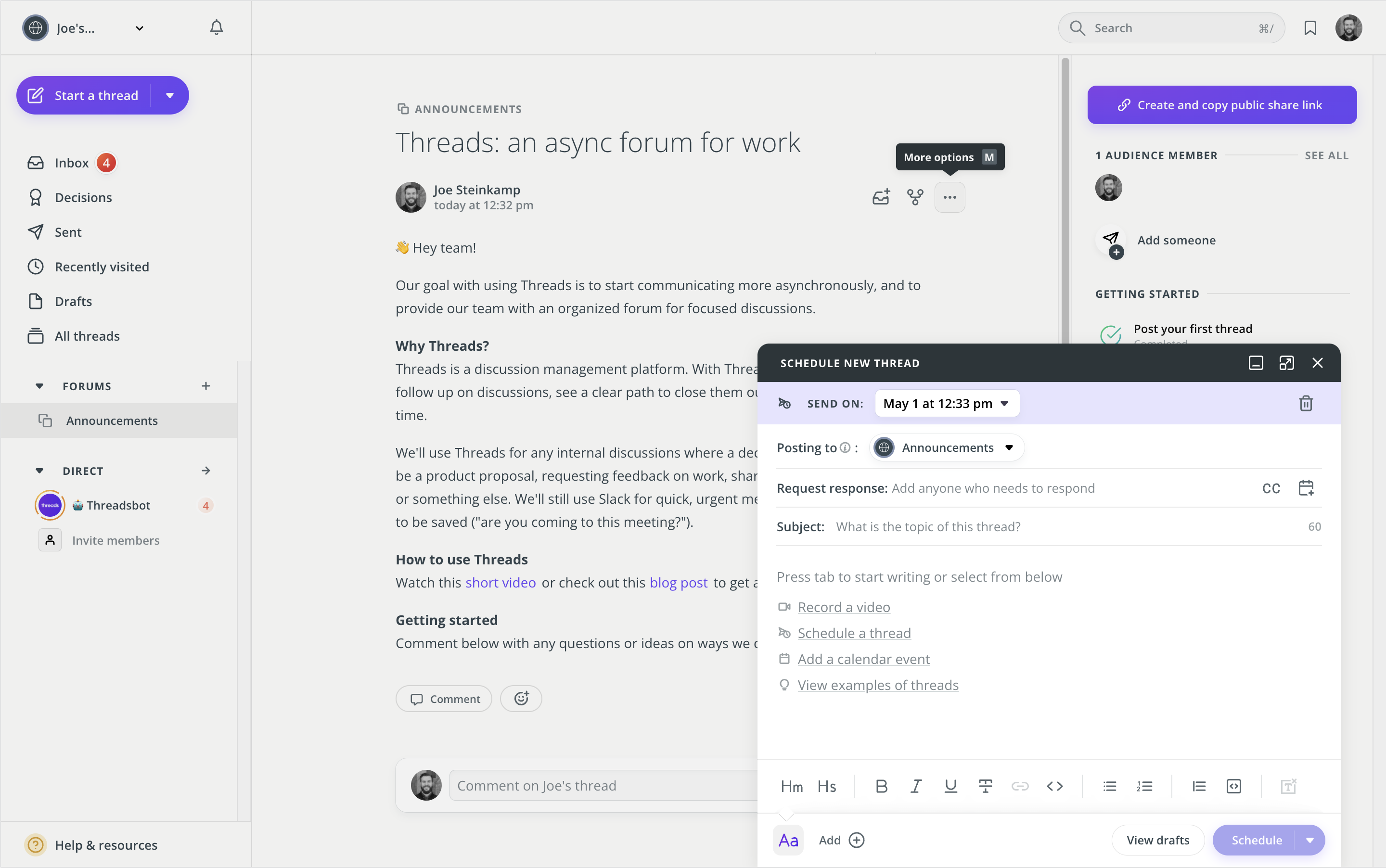Open bookmarks via the bookmark icon
The width and height of the screenshot is (1386, 868).
1309,27
